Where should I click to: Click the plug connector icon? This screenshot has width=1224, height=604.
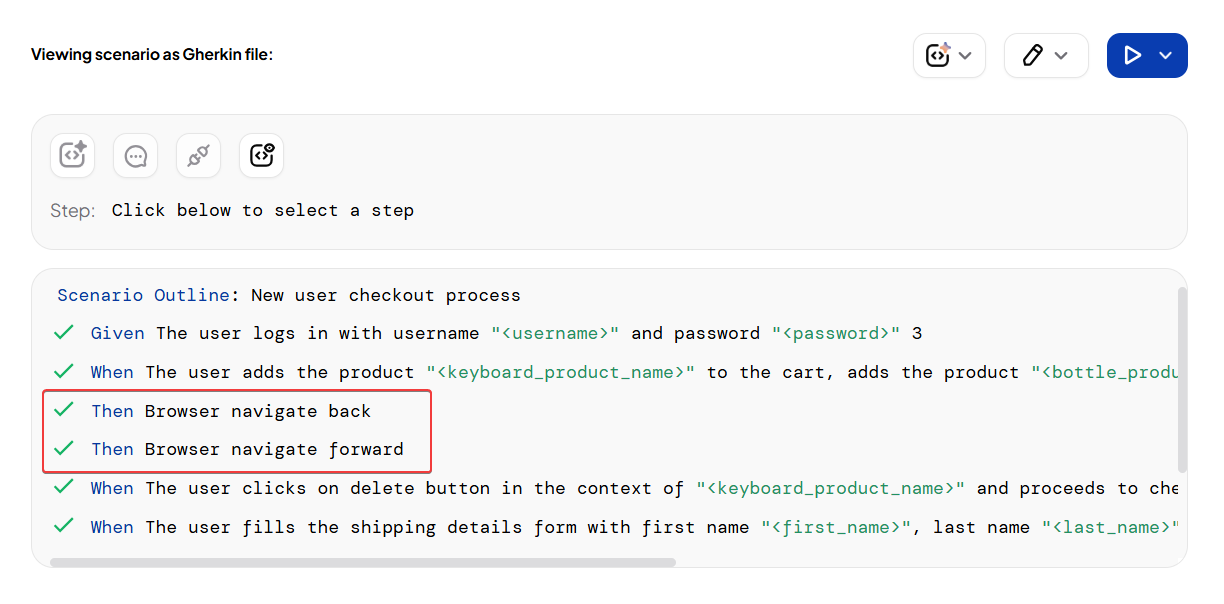pos(198,156)
